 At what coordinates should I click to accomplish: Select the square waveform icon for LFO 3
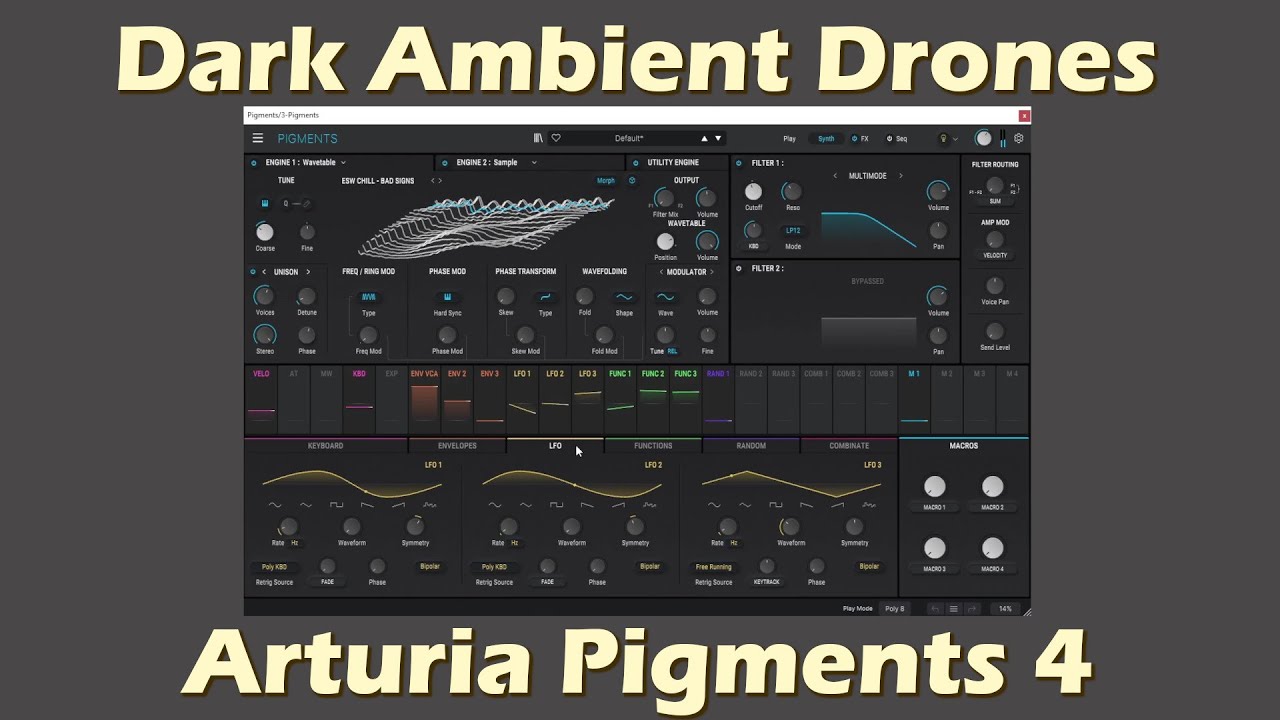click(776, 505)
